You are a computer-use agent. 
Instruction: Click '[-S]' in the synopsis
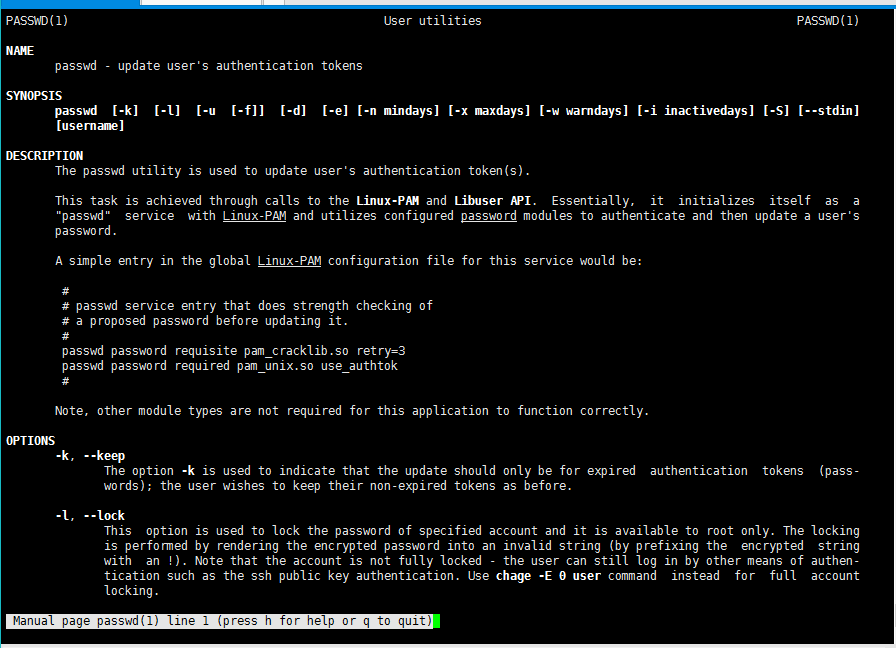776,111
